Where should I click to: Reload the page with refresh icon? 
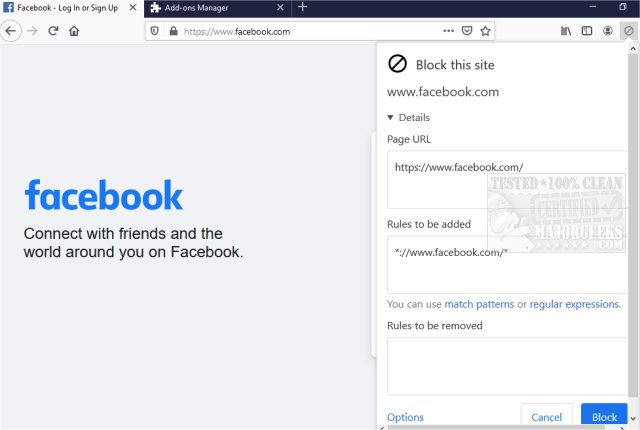[x=54, y=31]
